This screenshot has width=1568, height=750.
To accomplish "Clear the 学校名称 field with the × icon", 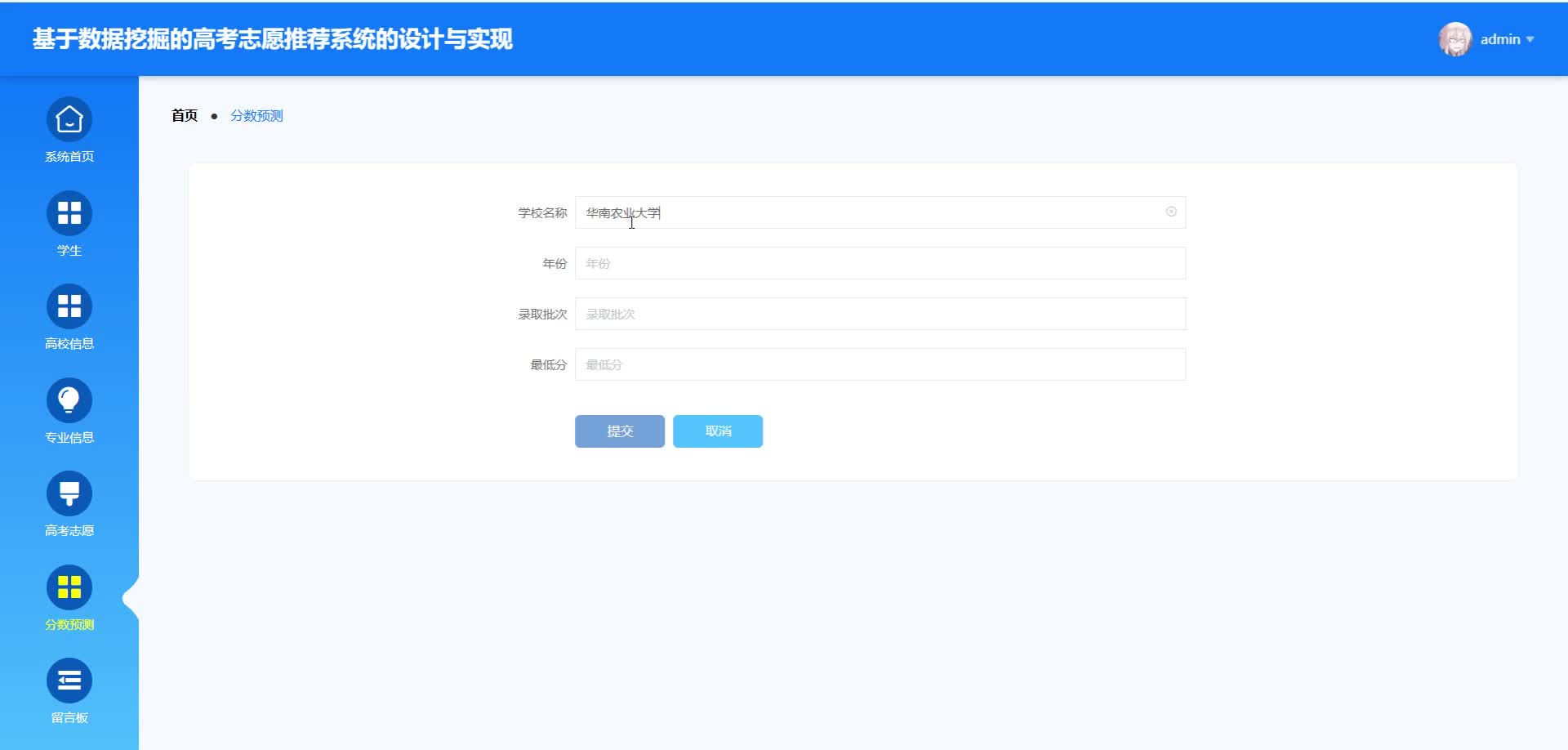I will 1173,212.
